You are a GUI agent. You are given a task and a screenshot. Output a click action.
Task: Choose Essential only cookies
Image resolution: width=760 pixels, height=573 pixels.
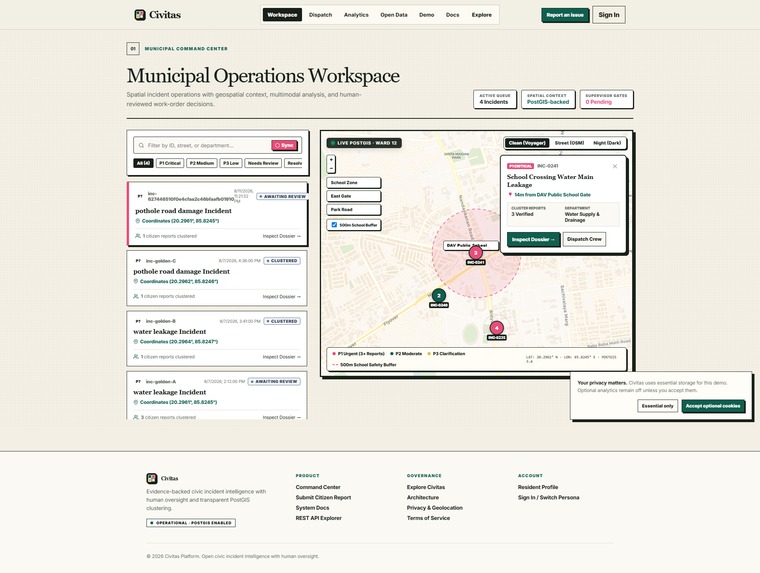[x=657, y=406]
